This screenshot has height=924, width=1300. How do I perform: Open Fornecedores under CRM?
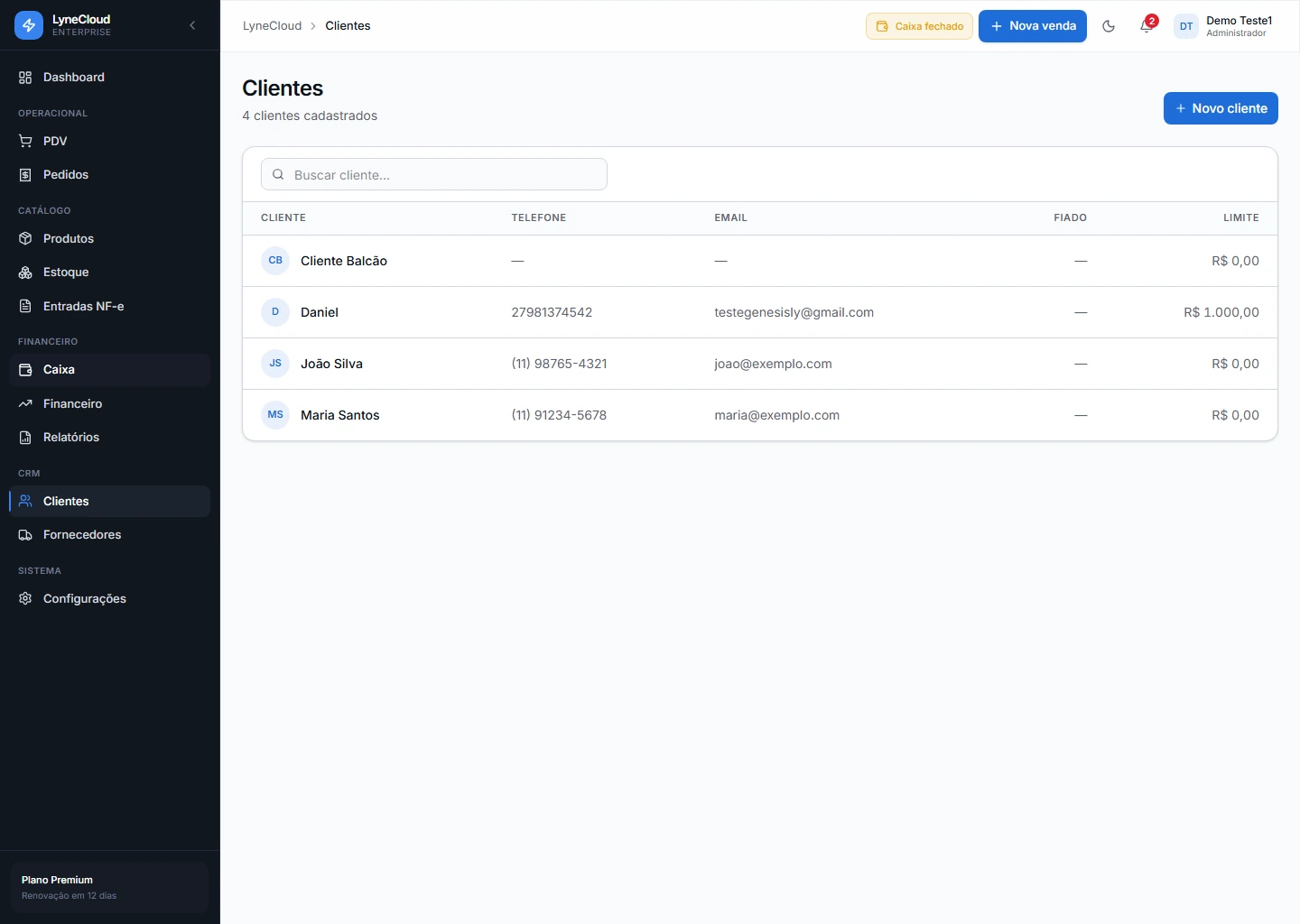pyautogui.click(x=109, y=535)
